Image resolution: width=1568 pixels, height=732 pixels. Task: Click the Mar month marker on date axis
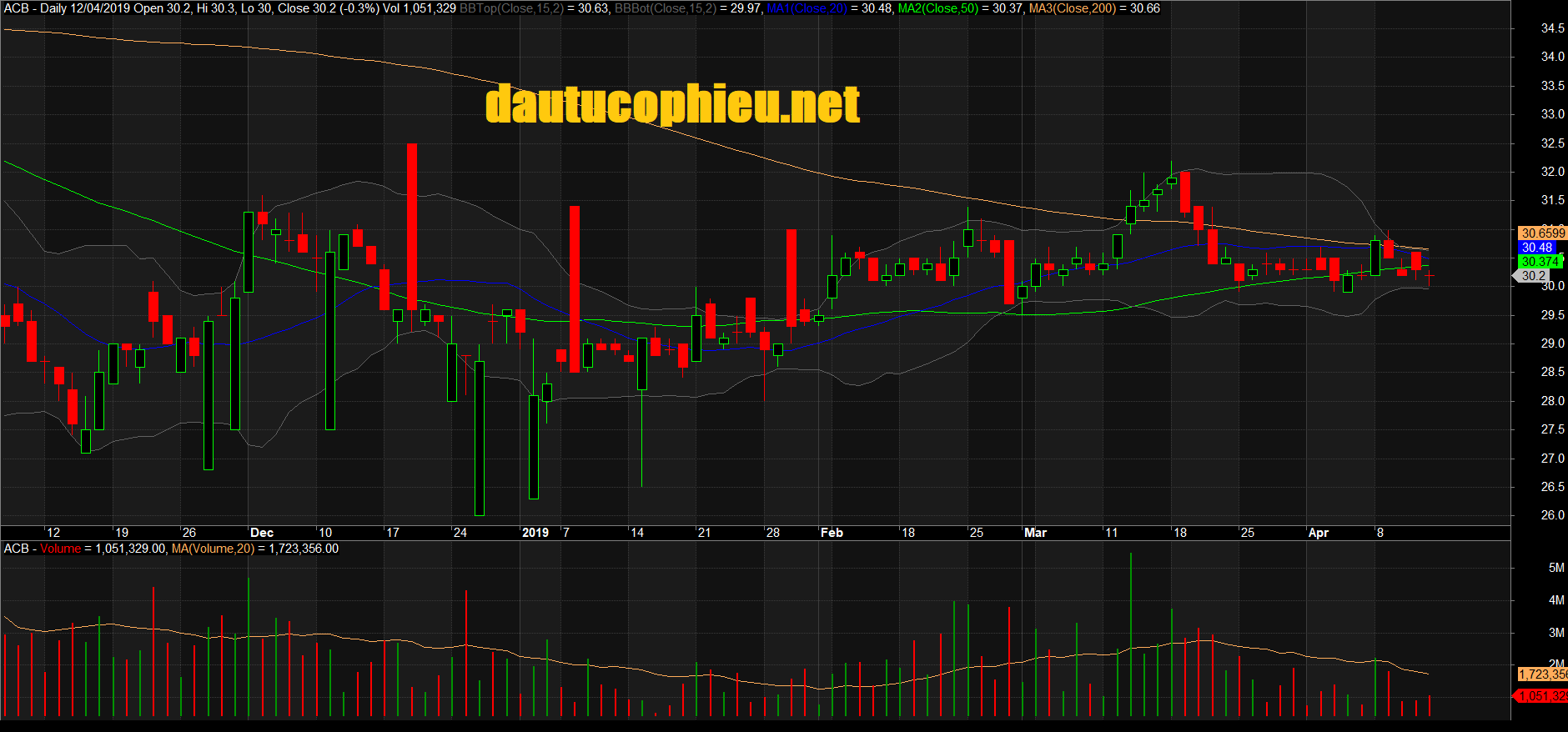click(x=1035, y=533)
